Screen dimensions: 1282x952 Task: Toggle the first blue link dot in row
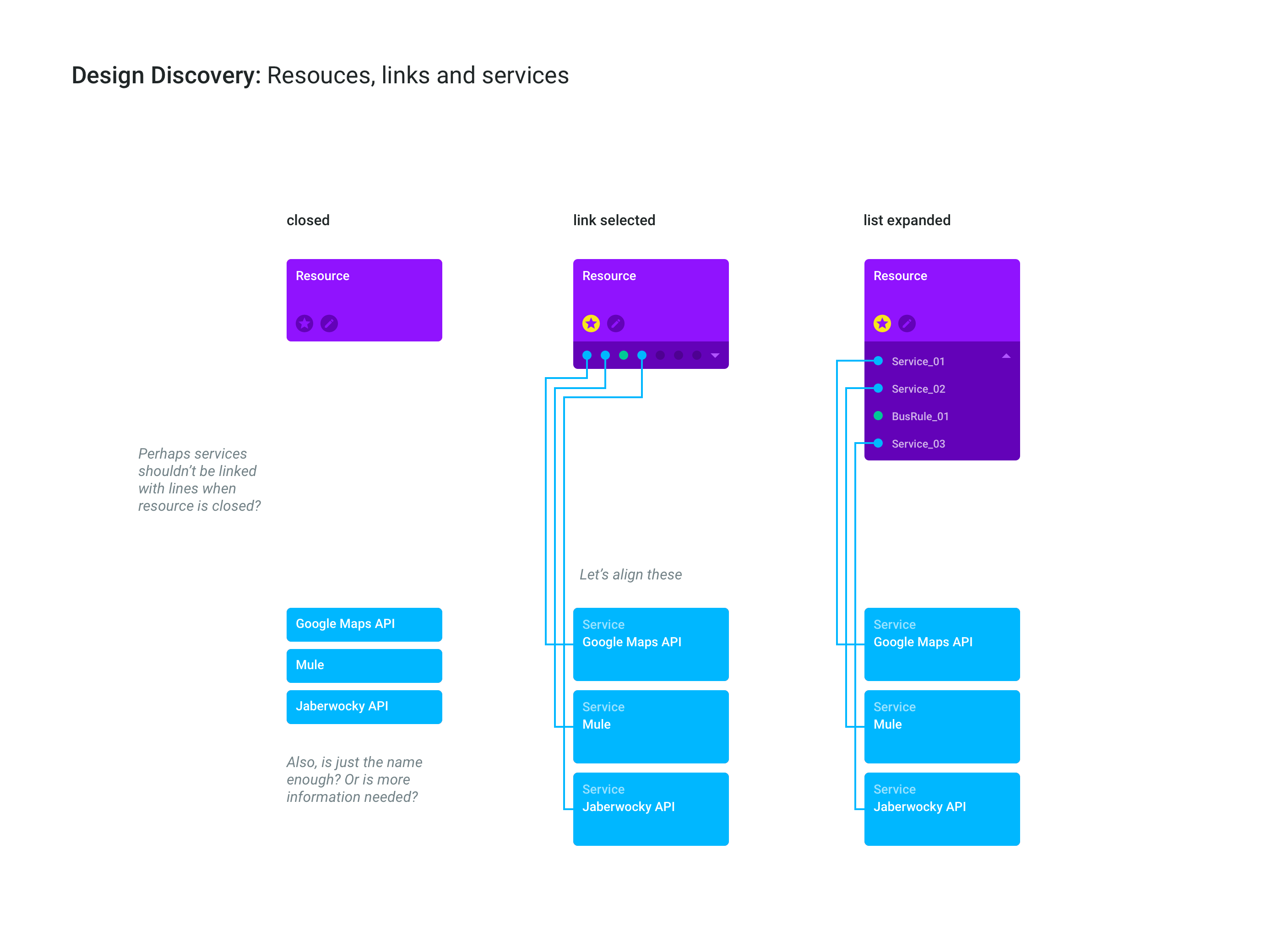pos(587,355)
